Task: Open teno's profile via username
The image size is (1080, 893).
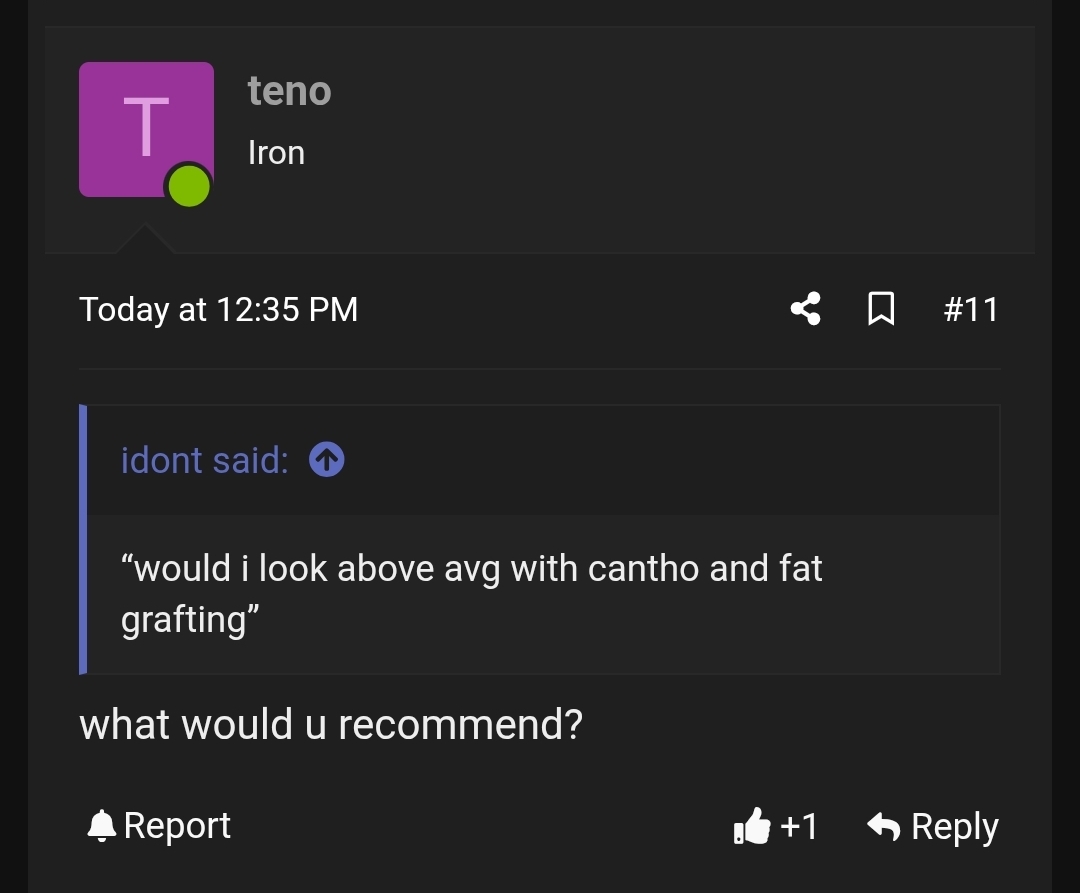Action: coord(289,91)
